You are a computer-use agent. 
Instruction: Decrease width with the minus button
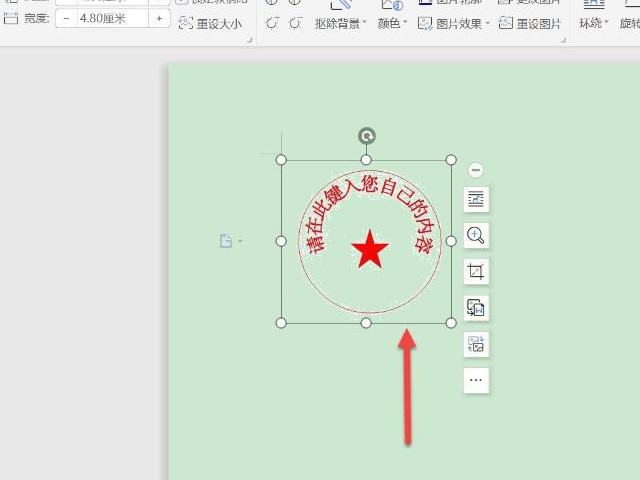pos(66,19)
